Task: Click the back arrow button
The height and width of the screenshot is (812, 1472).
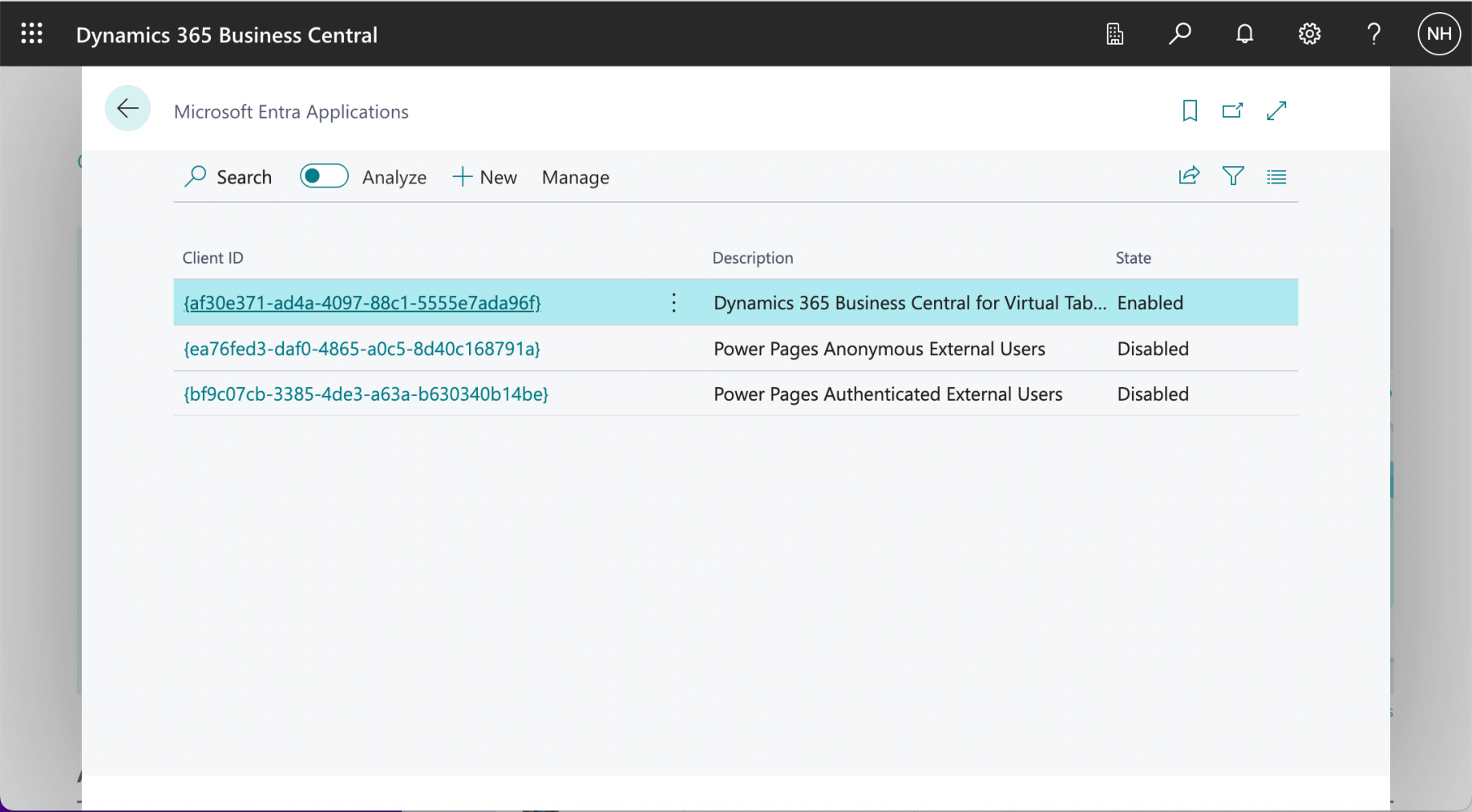Action: pyautogui.click(x=127, y=108)
